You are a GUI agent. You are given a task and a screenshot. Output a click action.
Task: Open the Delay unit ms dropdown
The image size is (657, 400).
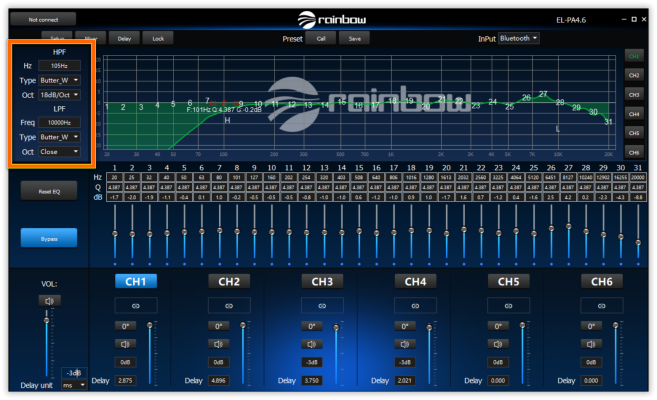pyautogui.click(x=74, y=385)
